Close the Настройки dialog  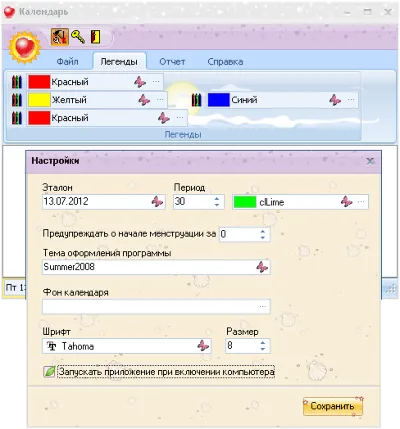point(370,161)
